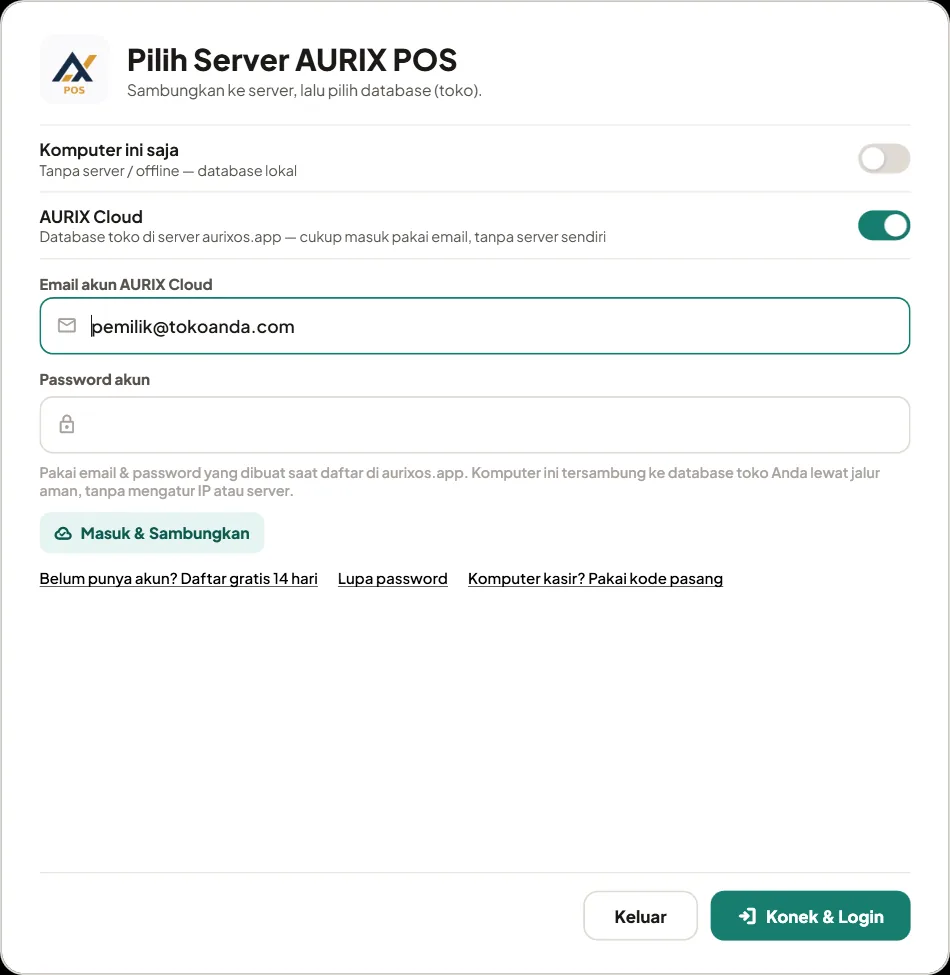This screenshot has height=975, width=950.
Task: Click the Email akun AURIX Cloud label
Action: (x=126, y=284)
